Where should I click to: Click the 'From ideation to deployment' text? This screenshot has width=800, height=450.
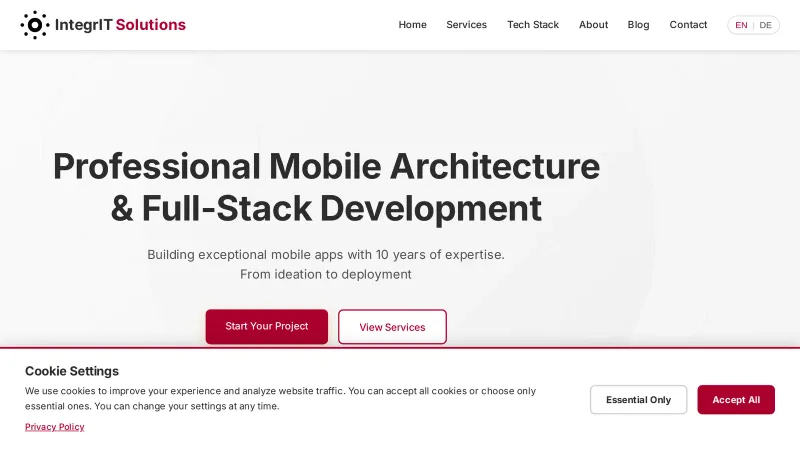(326, 275)
